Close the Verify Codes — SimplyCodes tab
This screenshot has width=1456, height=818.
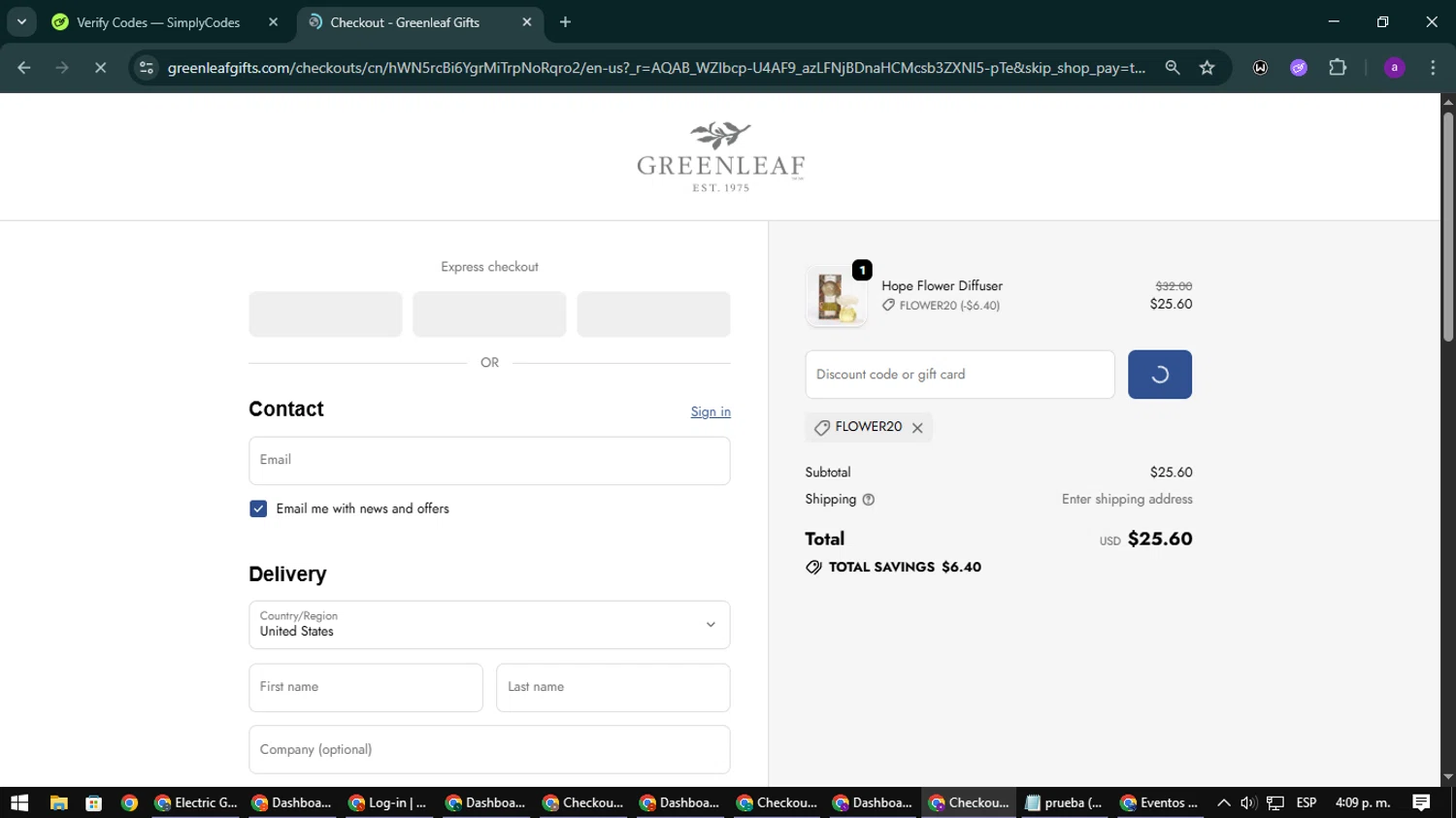pyautogui.click(x=274, y=22)
